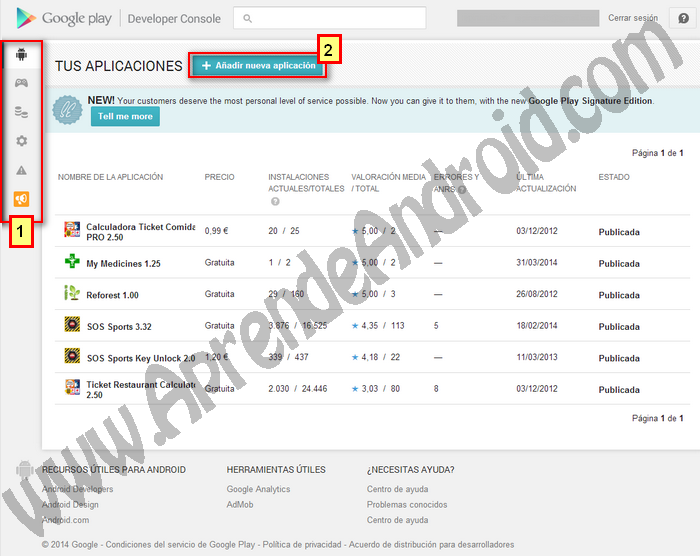Click My Medicines green cross icon
The width and height of the screenshot is (700, 556).
pos(72,261)
